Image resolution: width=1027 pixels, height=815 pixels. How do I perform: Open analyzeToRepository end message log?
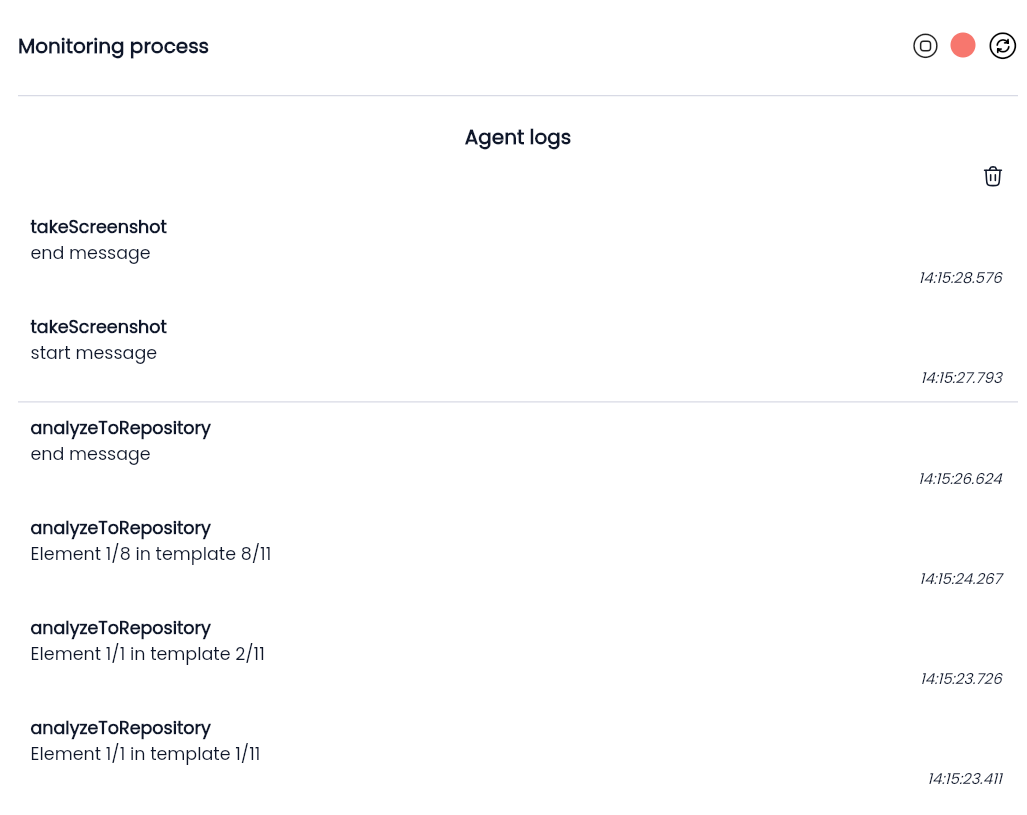pyautogui.click(x=517, y=453)
